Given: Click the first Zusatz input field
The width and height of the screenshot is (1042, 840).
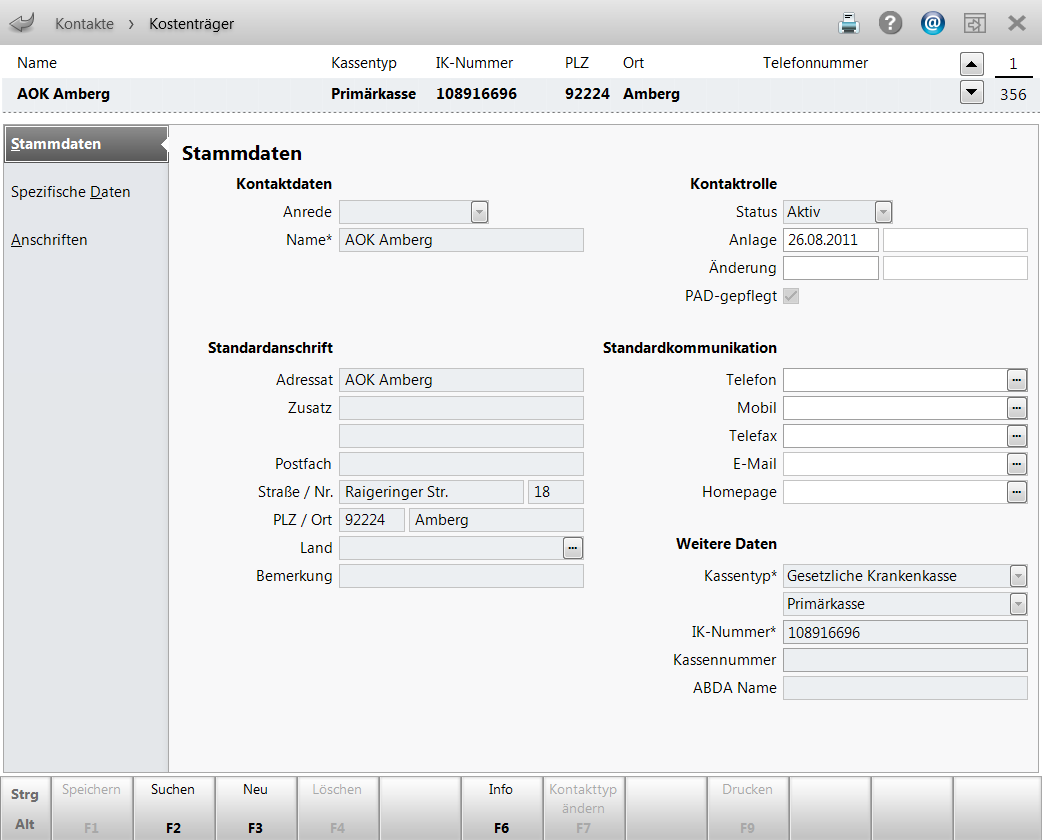Looking at the screenshot, I should click(461, 408).
